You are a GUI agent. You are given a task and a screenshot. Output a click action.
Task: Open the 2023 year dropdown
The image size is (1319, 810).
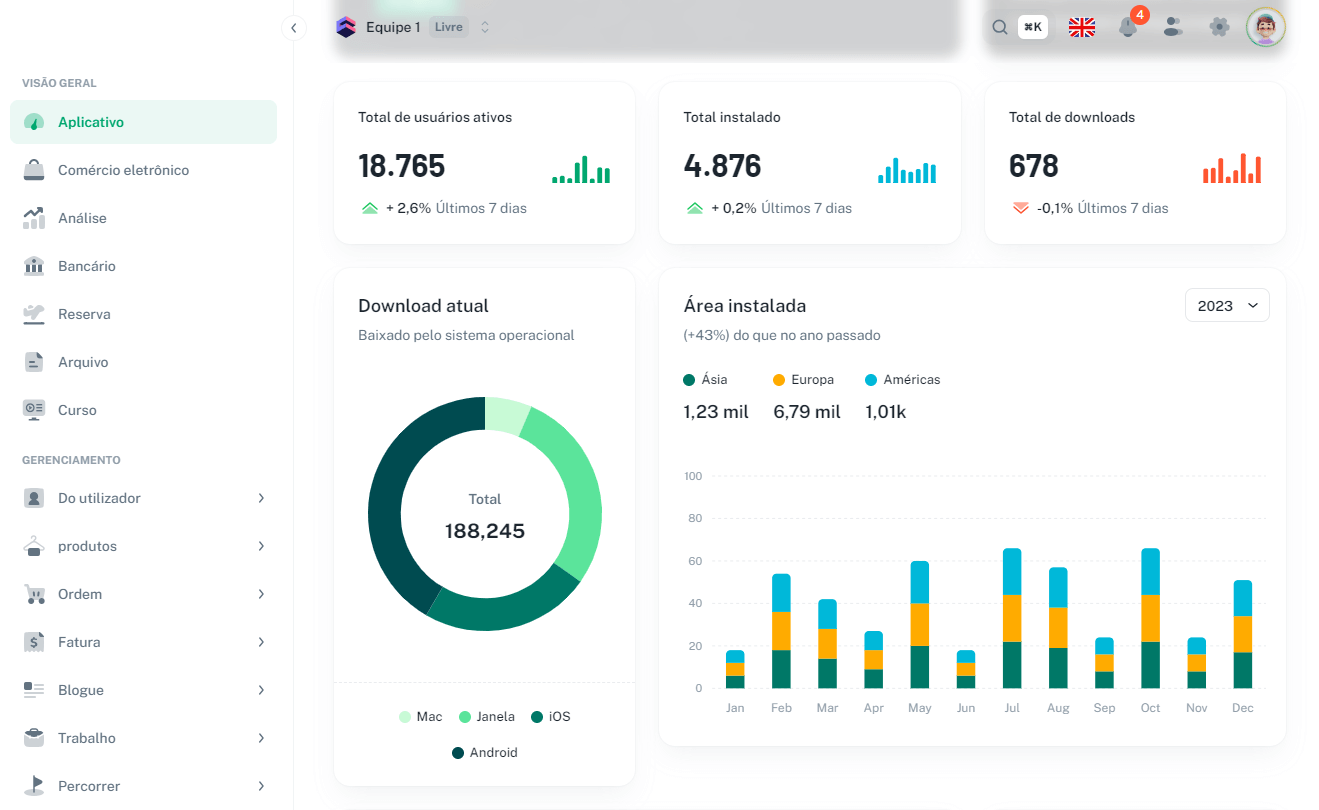click(x=1227, y=305)
